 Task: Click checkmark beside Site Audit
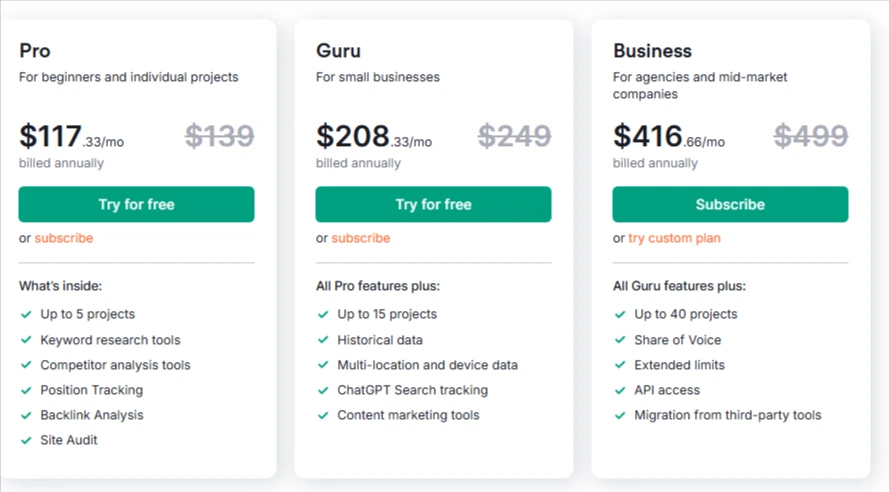tap(26, 440)
